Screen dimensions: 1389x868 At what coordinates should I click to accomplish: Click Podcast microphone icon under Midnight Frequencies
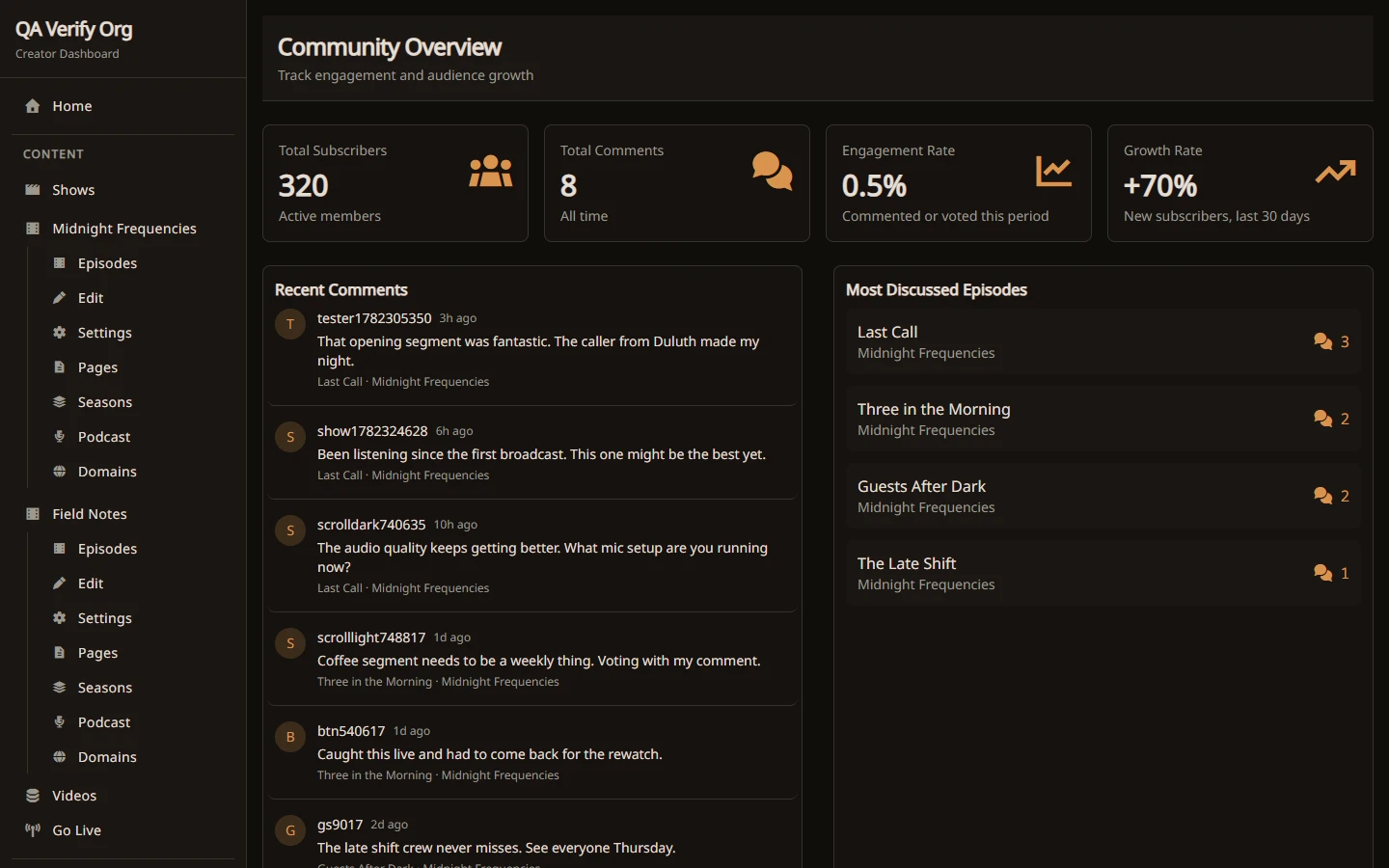[59, 437]
